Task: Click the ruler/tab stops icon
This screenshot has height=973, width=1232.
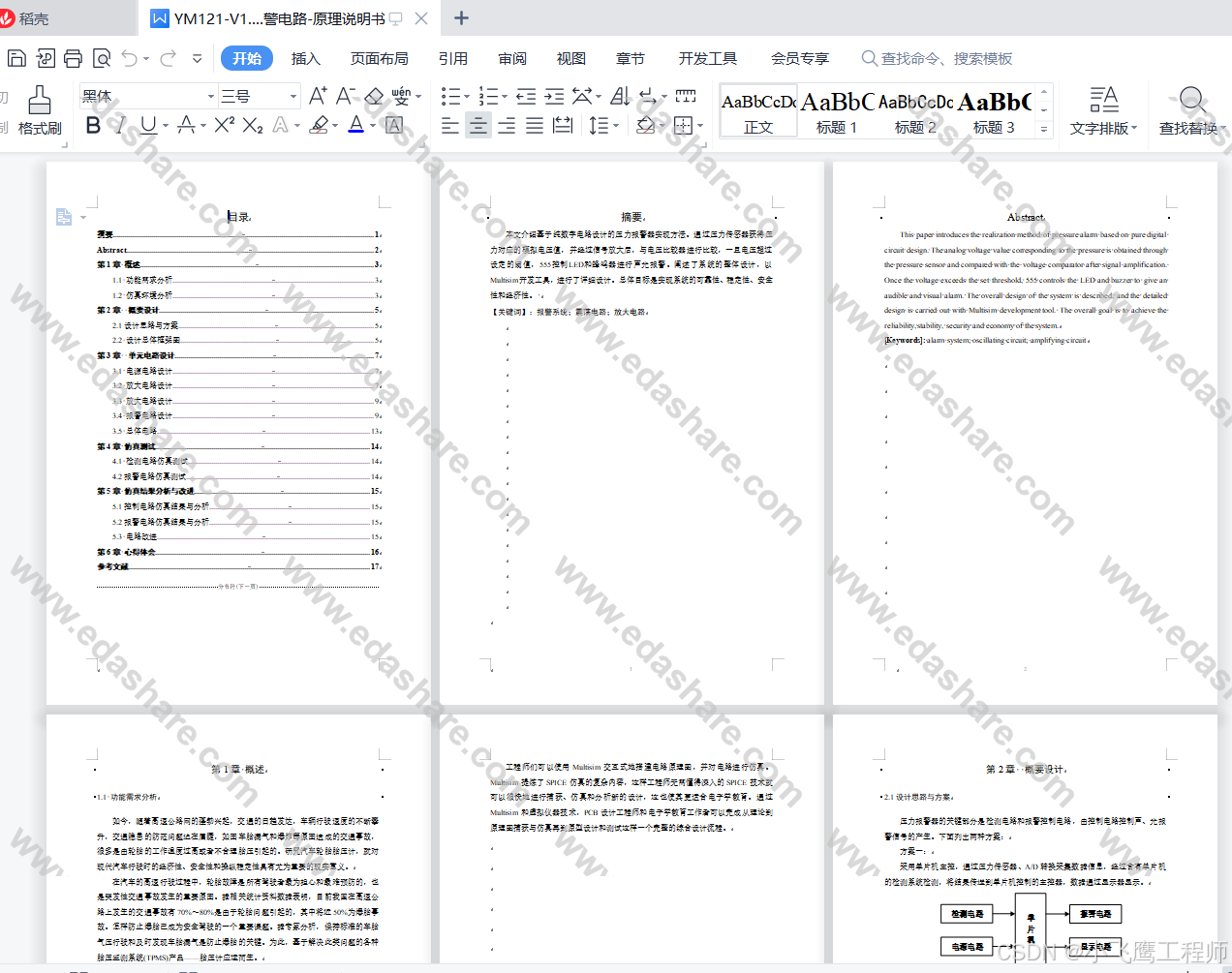Action: click(686, 96)
